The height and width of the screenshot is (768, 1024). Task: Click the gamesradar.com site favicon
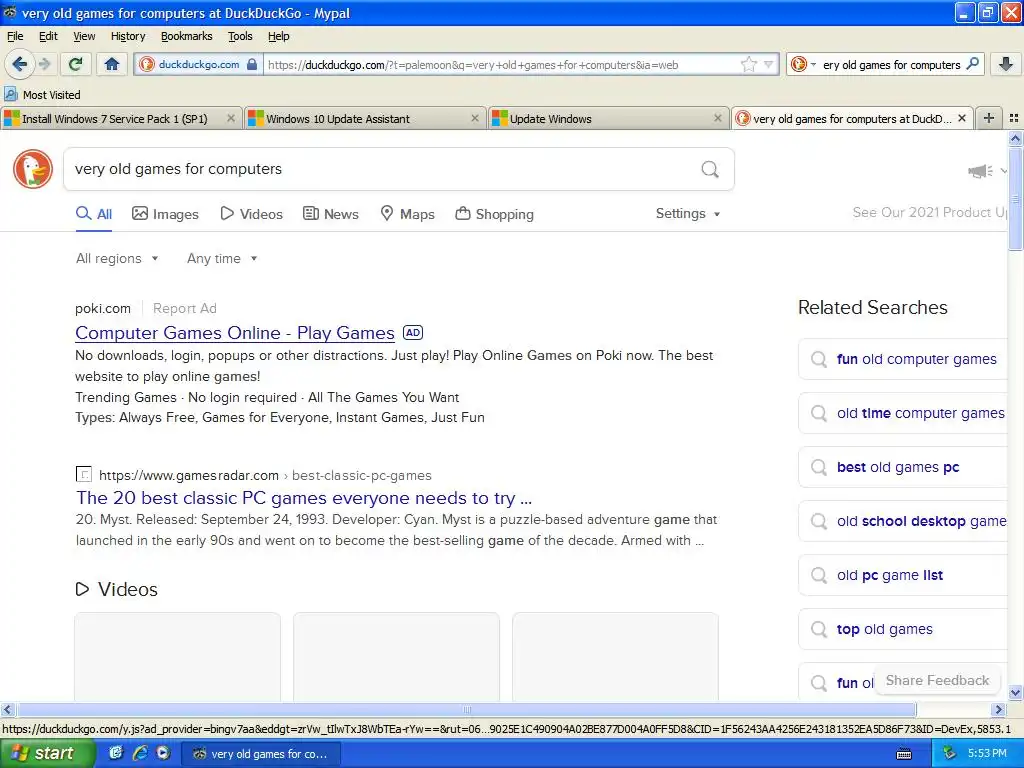tap(84, 474)
